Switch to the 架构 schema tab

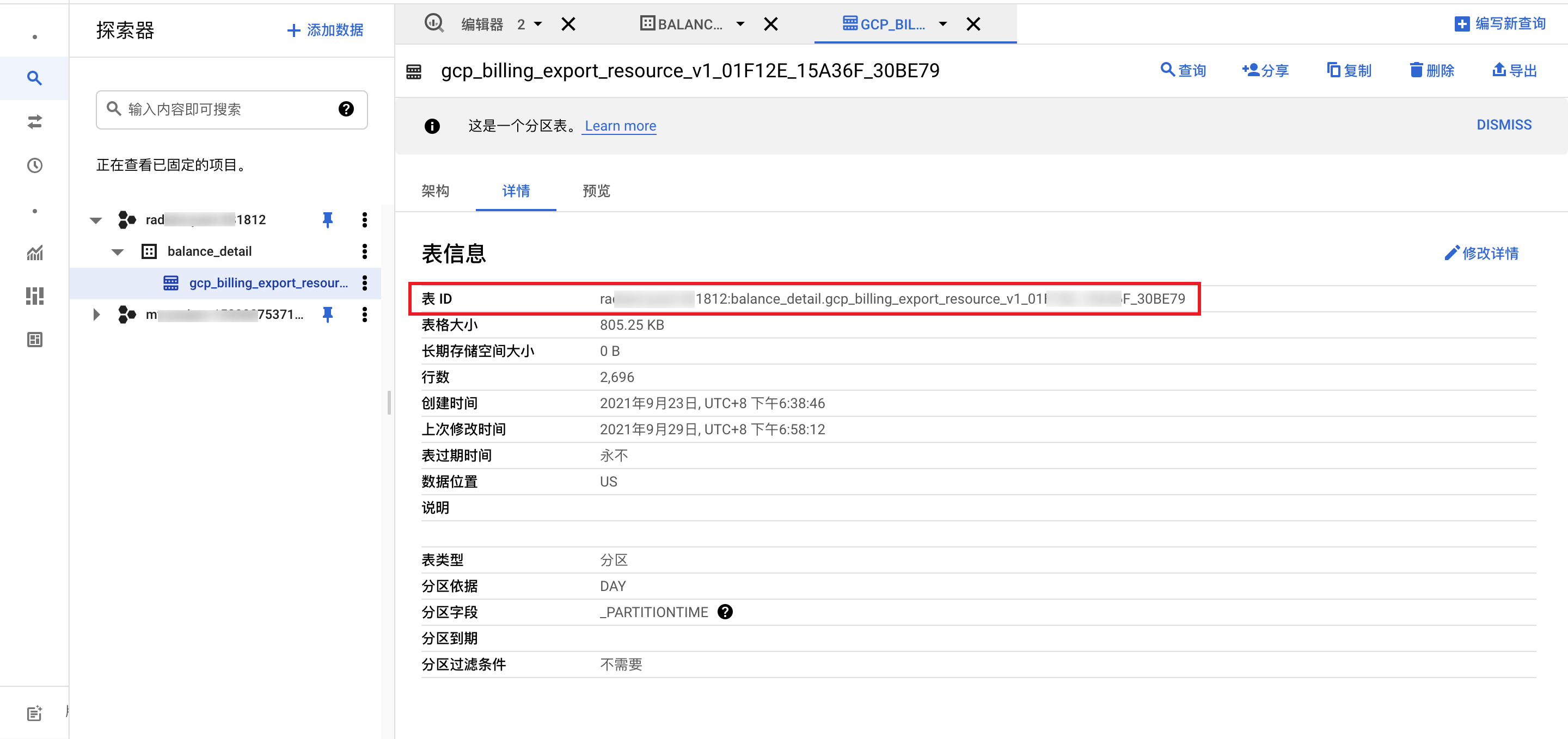pyautogui.click(x=435, y=191)
